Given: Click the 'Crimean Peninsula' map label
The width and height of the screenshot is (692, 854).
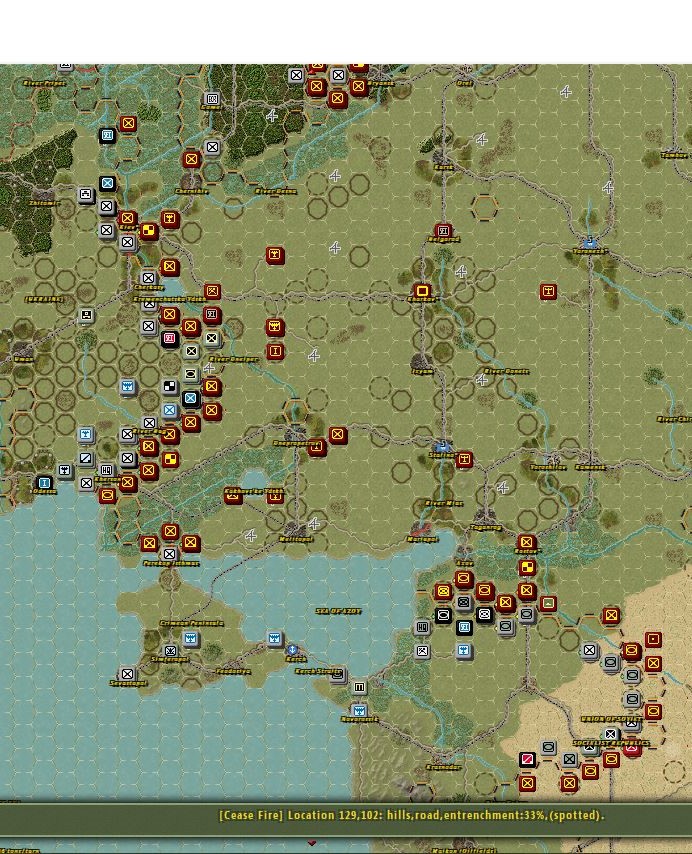Looking at the screenshot, I should pyautogui.click(x=192, y=623).
